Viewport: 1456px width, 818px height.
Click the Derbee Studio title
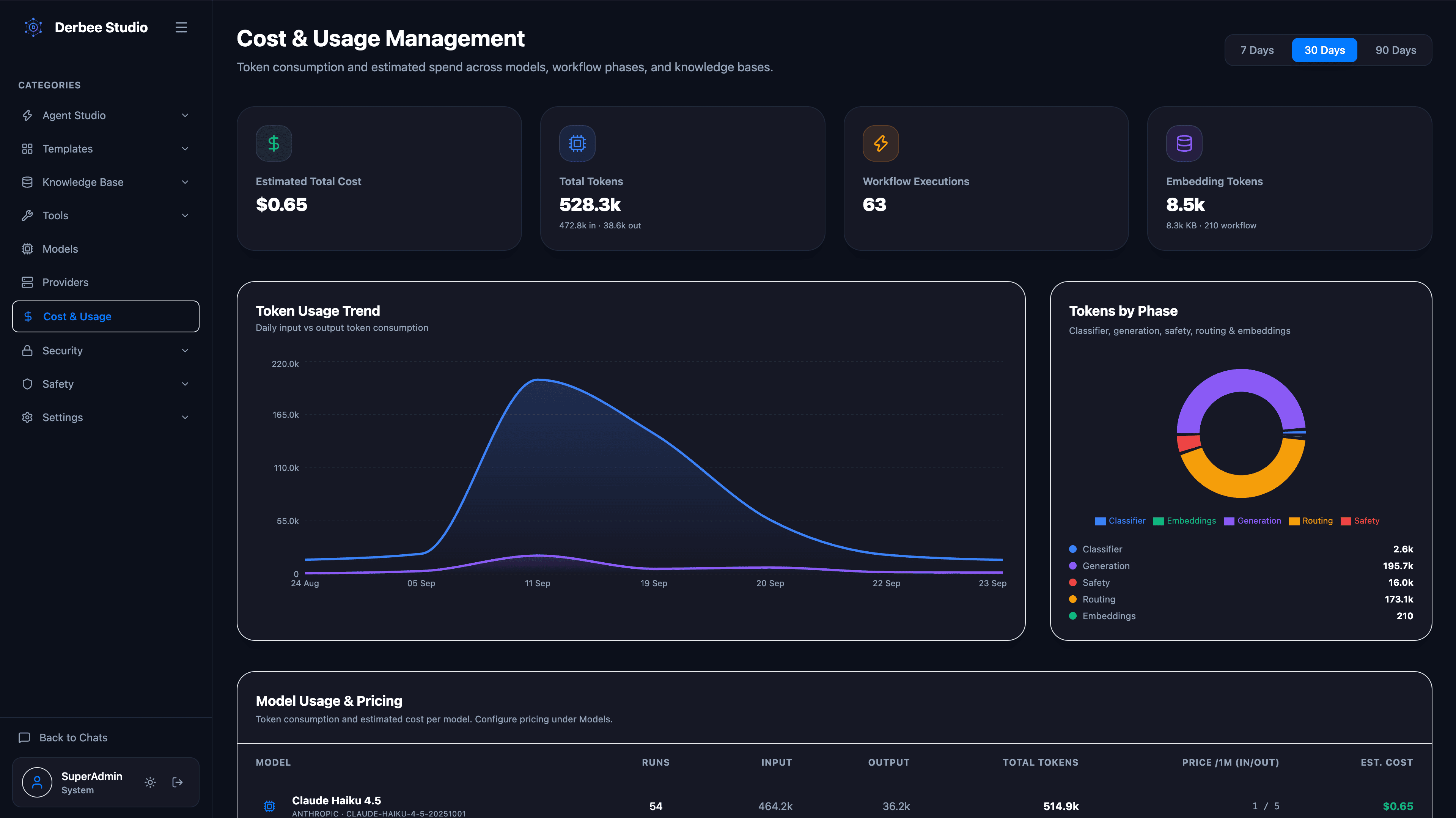[x=101, y=27]
